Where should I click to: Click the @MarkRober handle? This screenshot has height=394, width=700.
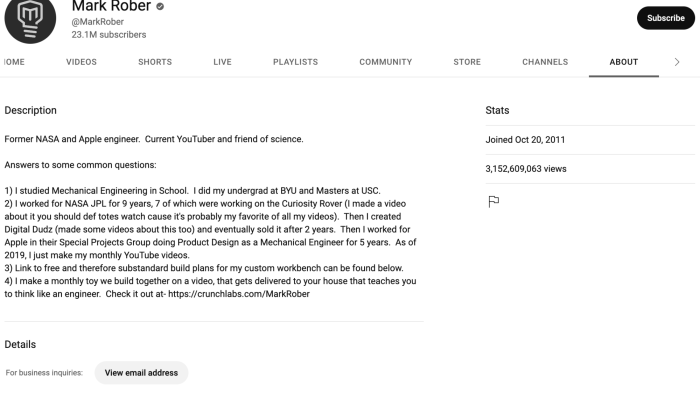pyautogui.click(x=98, y=21)
